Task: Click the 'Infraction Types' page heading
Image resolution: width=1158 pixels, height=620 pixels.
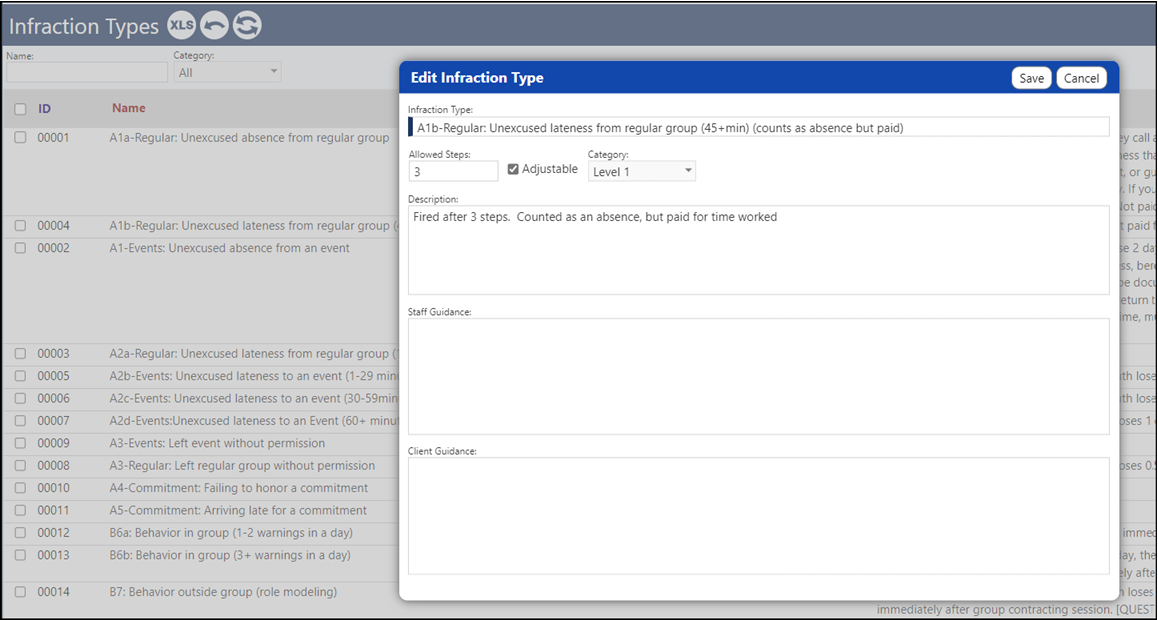Action: click(x=83, y=27)
